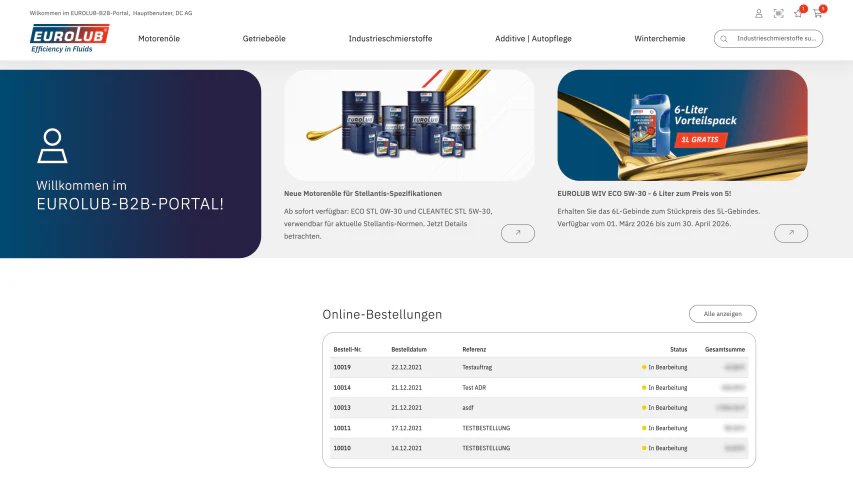Open the barcode scanner icon
The width and height of the screenshot is (853, 480).
(x=778, y=14)
